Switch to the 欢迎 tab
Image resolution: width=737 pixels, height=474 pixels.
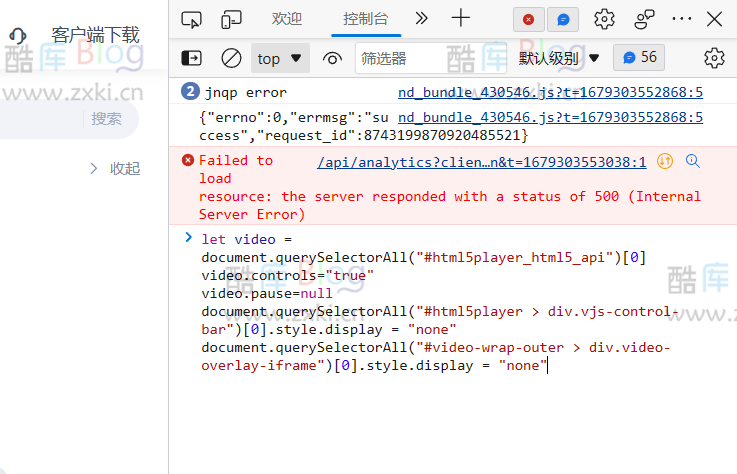[287, 19]
